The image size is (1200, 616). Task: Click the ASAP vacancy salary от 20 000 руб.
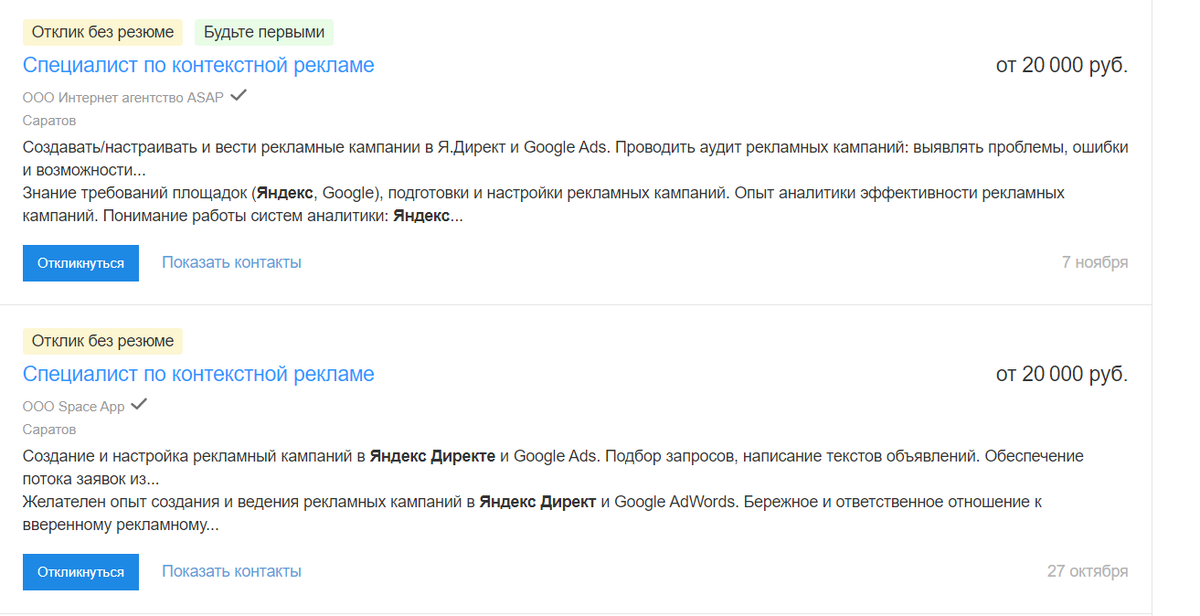tap(1062, 65)
